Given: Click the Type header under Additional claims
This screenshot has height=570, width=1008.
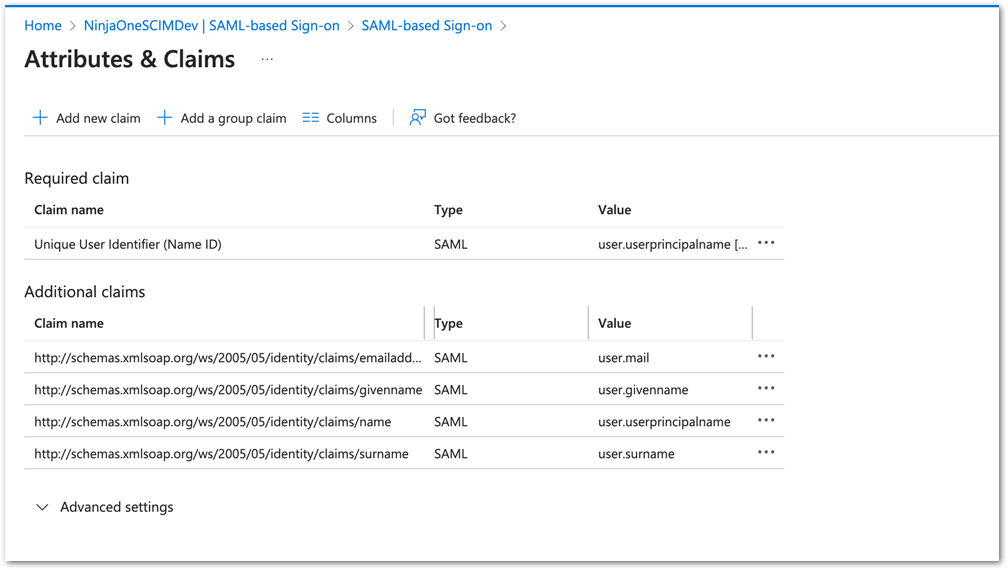Looking at the screenshot, I should coord(448,323).
